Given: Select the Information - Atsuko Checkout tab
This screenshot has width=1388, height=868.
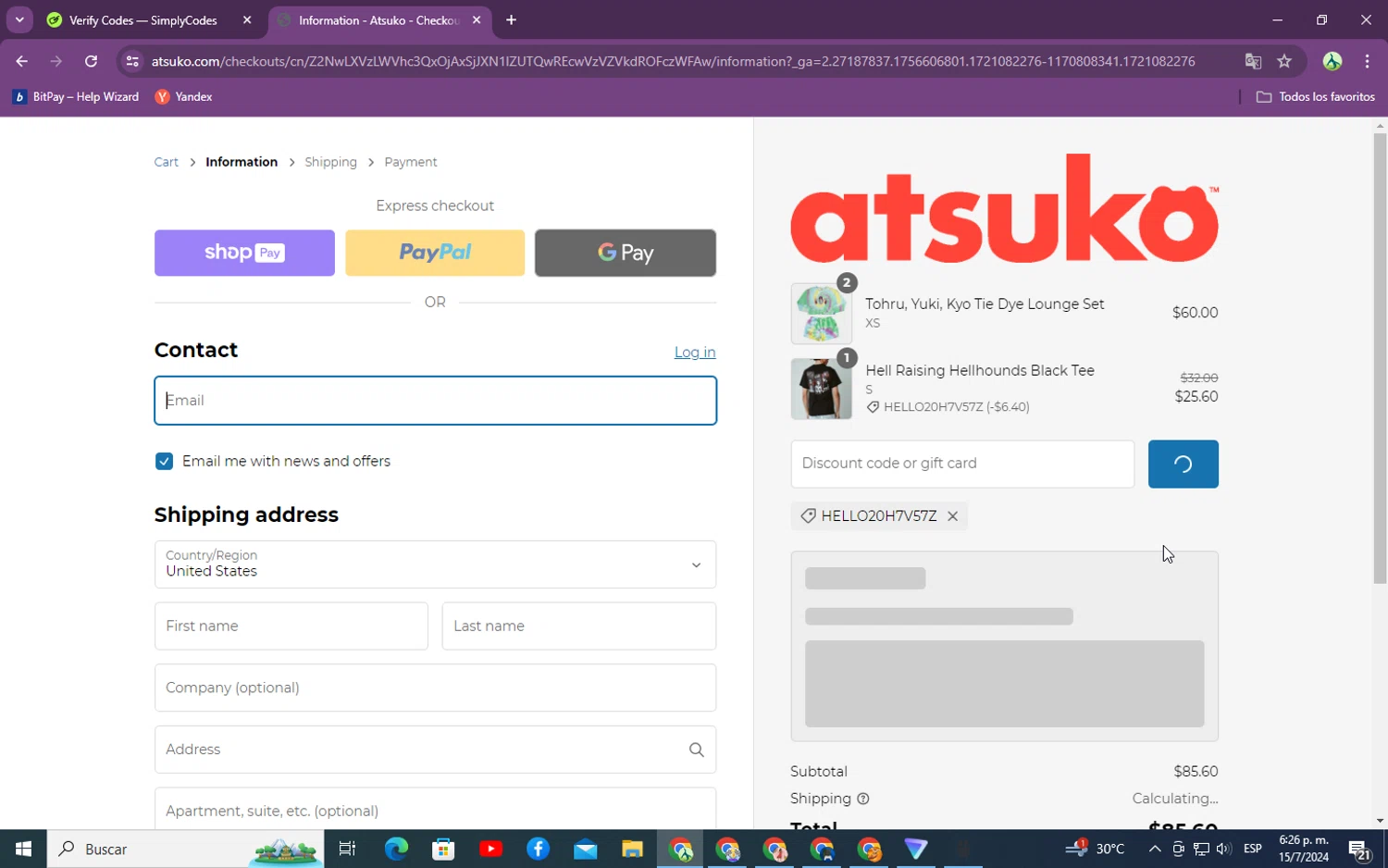Looking at the screenshot, I should [378, 19].
